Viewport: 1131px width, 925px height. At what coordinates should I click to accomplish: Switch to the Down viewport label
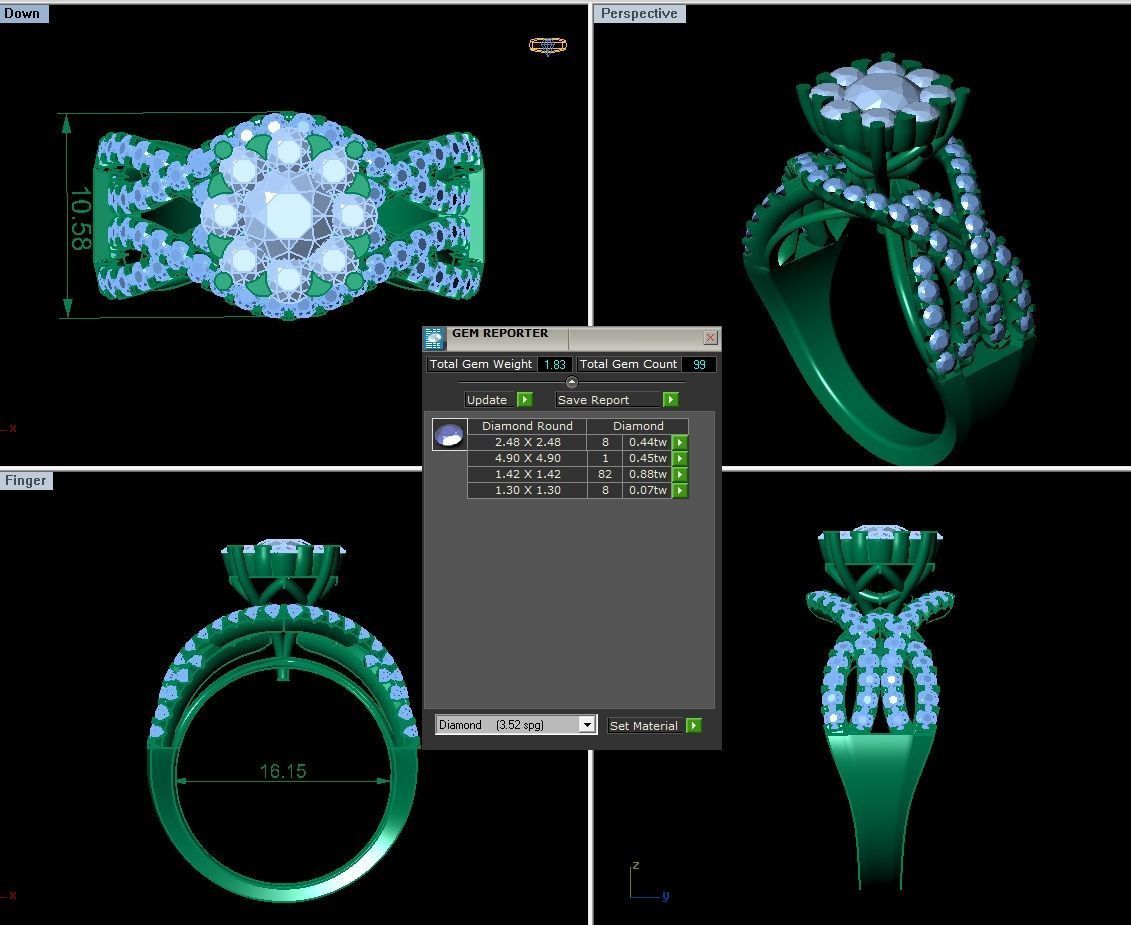[22, 13]
